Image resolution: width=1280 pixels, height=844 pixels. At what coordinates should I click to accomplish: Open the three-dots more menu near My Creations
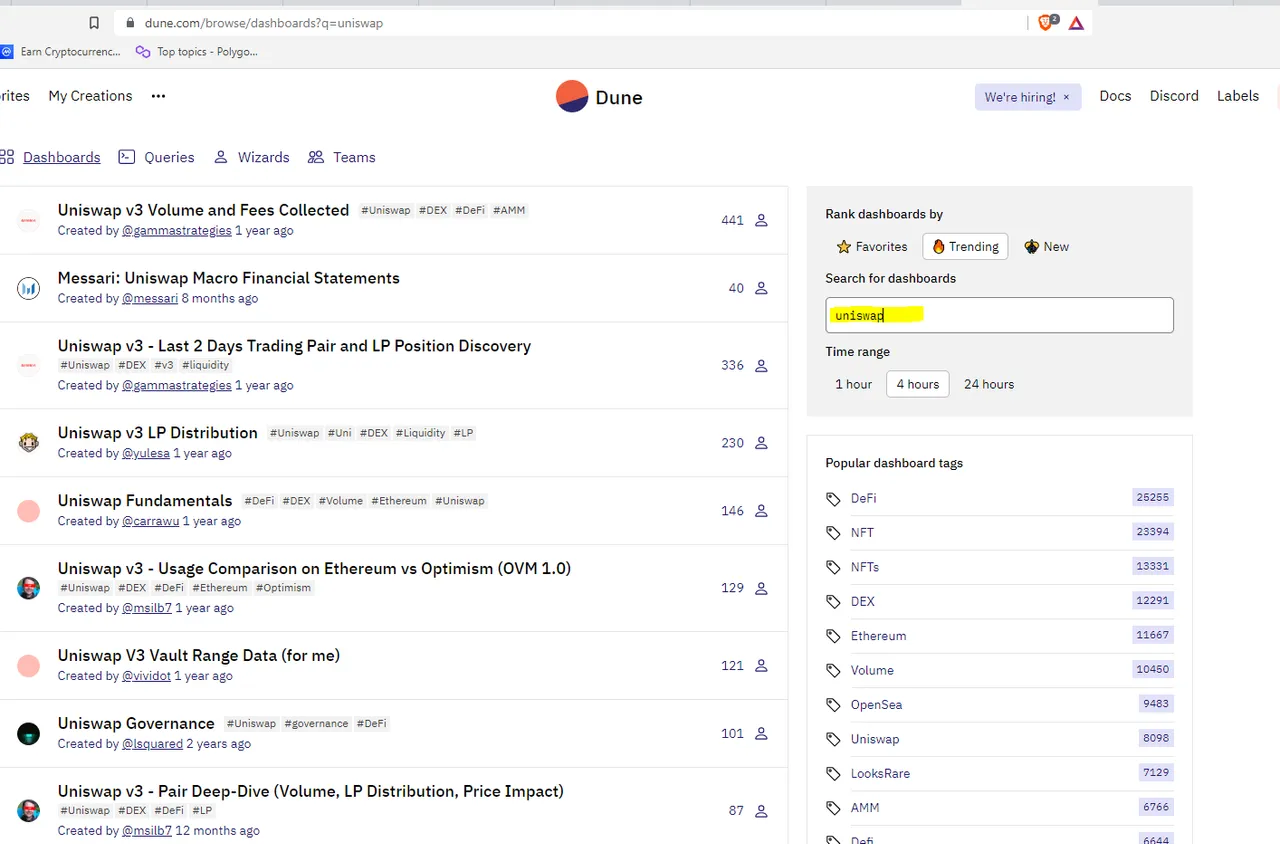point(158,96)
